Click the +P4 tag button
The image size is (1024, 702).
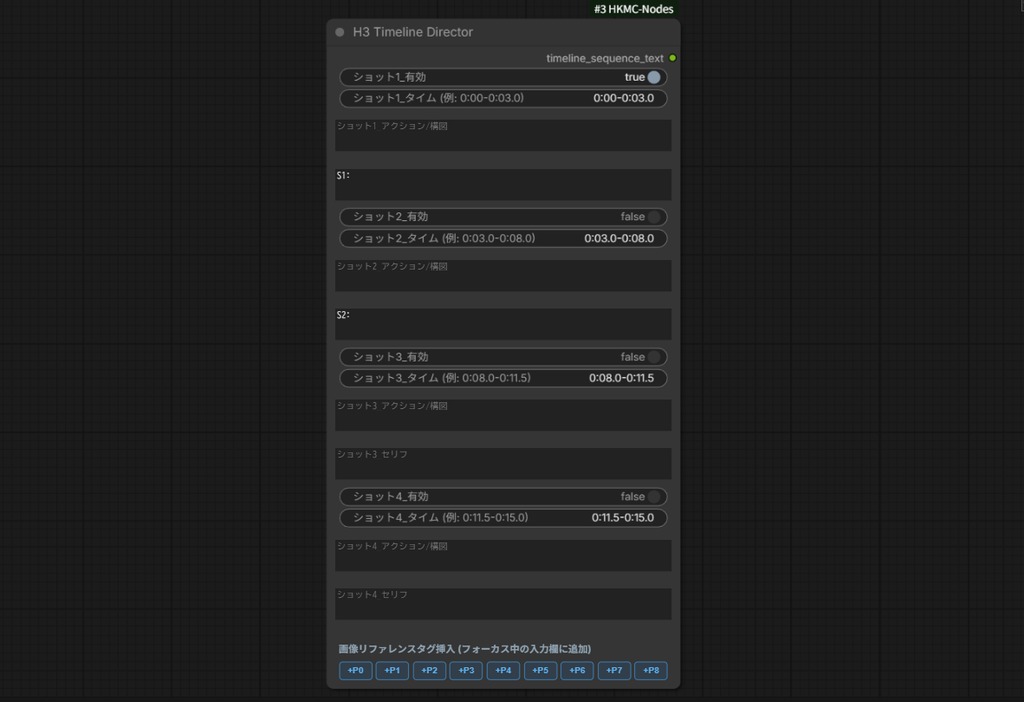coord(503,671)
